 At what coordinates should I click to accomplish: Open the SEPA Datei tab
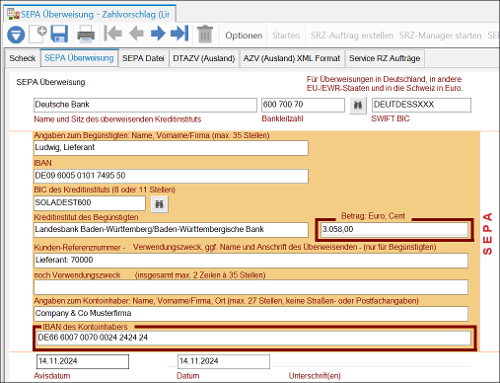(143, 58)
